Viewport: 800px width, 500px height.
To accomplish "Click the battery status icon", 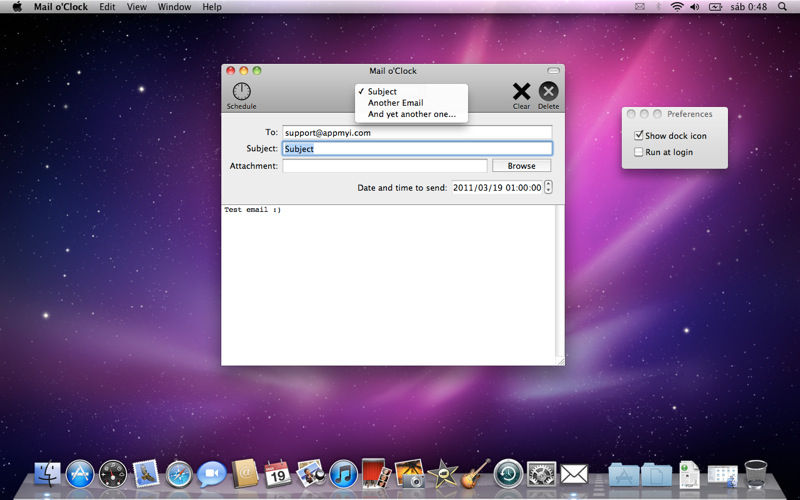I will click(x=715, y=7).
